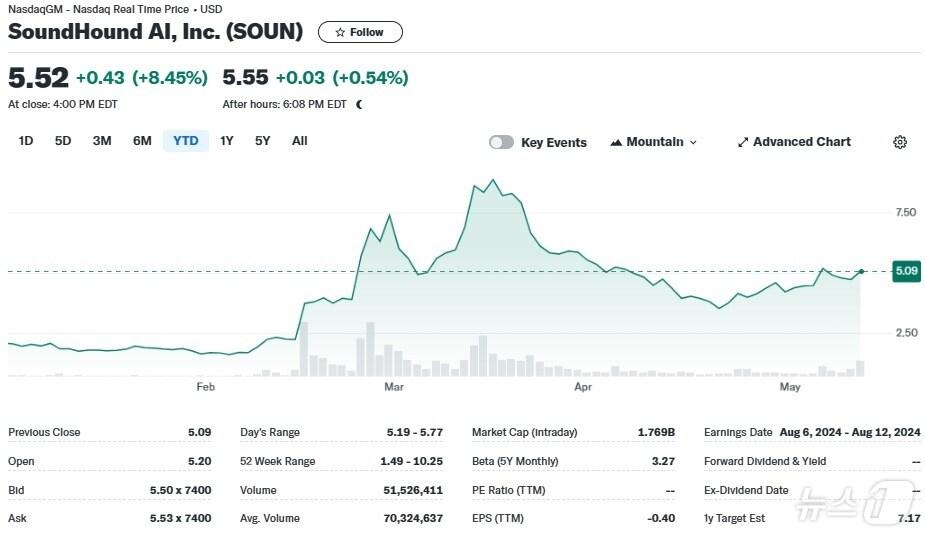Viewport: 925px width, 537px height.
Task: Follow the SoundHound AI stock
Action: coord(360,32)
